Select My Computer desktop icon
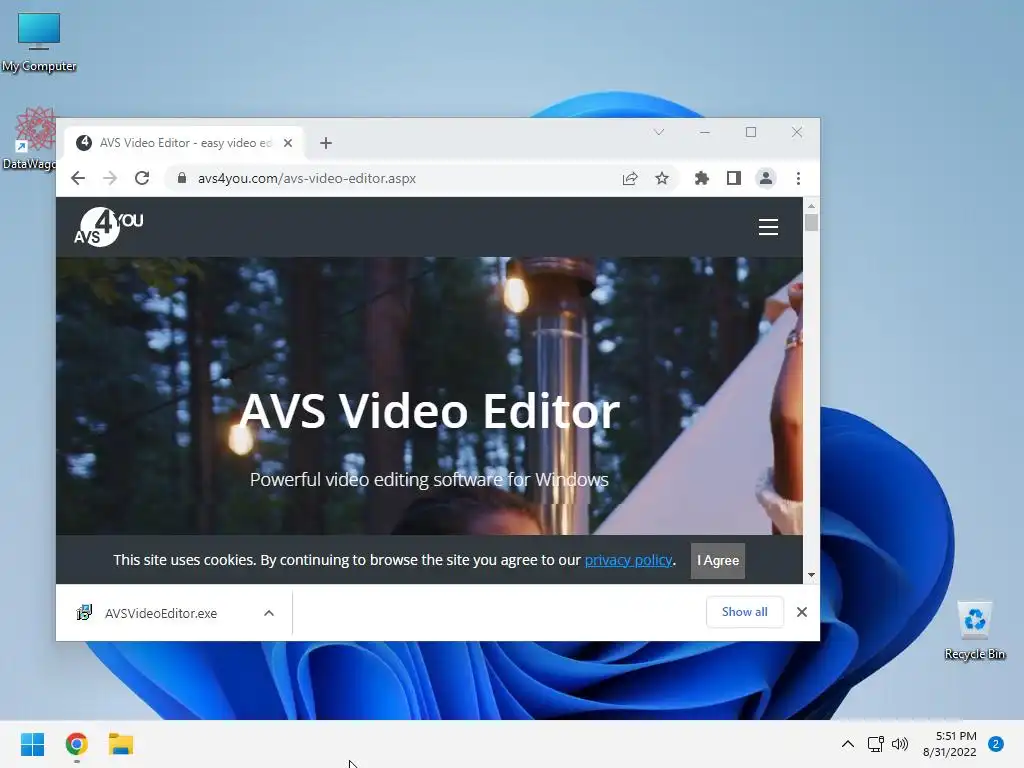1024x768 pixels. 39,42
